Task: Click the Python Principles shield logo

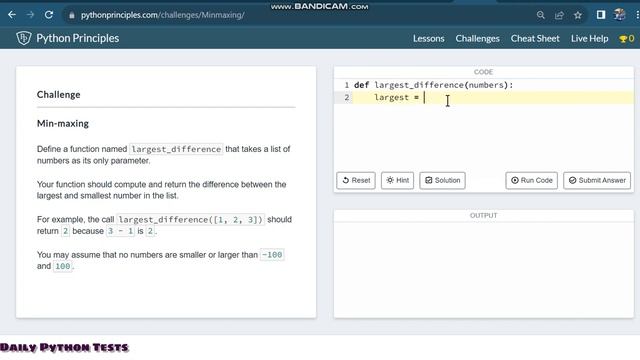Action: click(24, 38)
